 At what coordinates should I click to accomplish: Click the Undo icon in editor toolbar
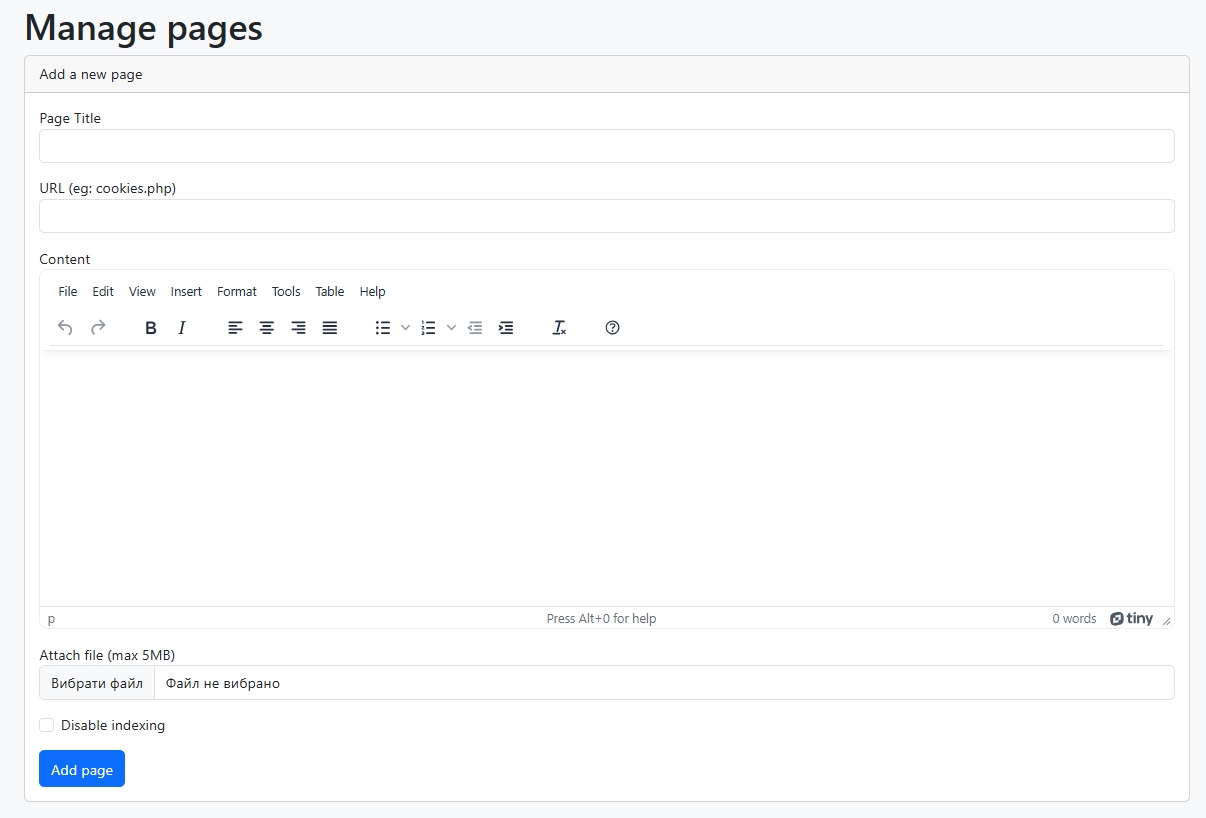(65, 328)
